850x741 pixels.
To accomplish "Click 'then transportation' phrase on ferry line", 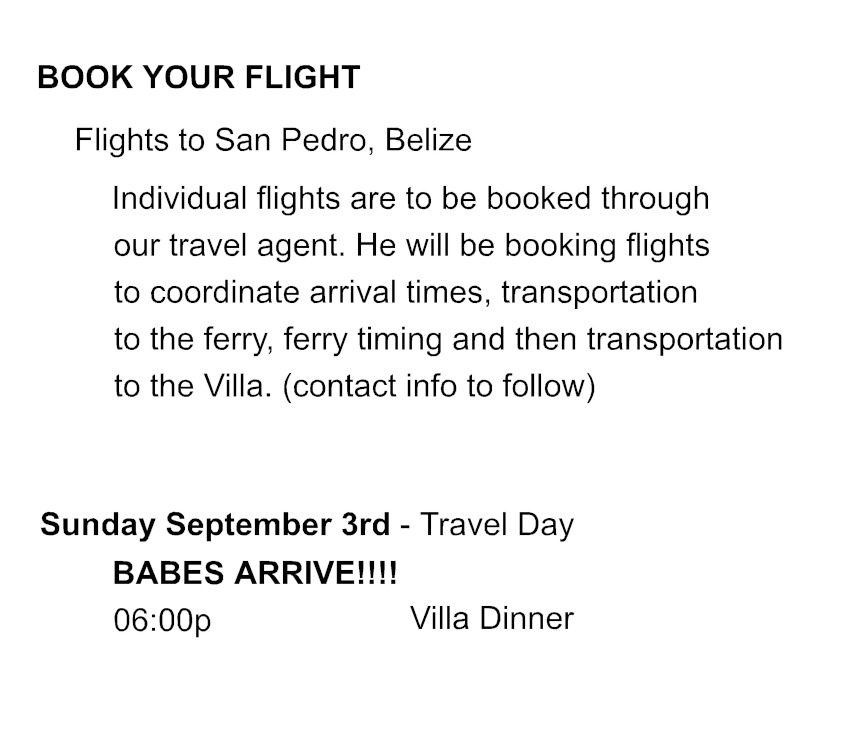I will click(x=649, y=340).
